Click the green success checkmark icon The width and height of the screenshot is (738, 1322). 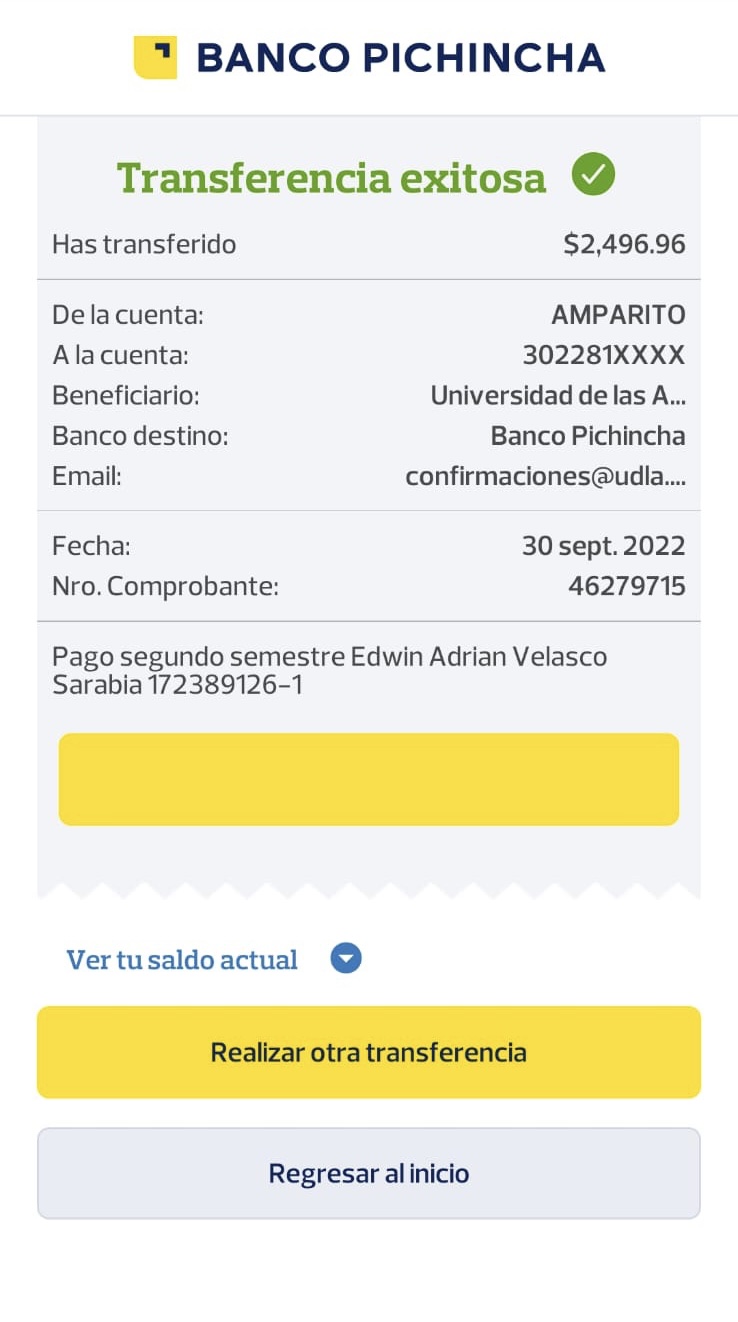coord(593,175)
